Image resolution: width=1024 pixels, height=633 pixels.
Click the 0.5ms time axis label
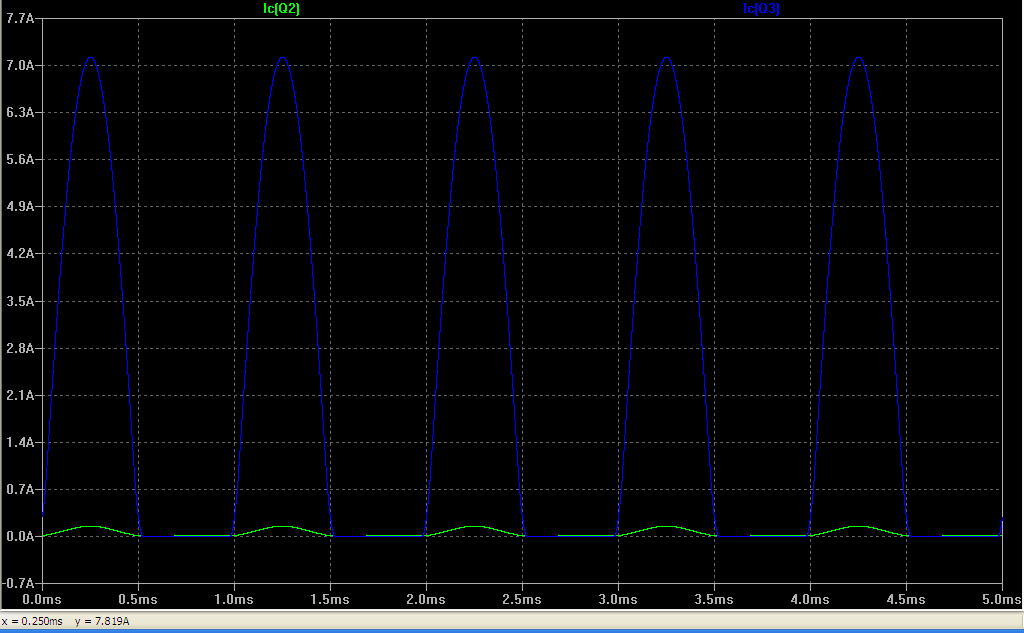coord(138,599)
